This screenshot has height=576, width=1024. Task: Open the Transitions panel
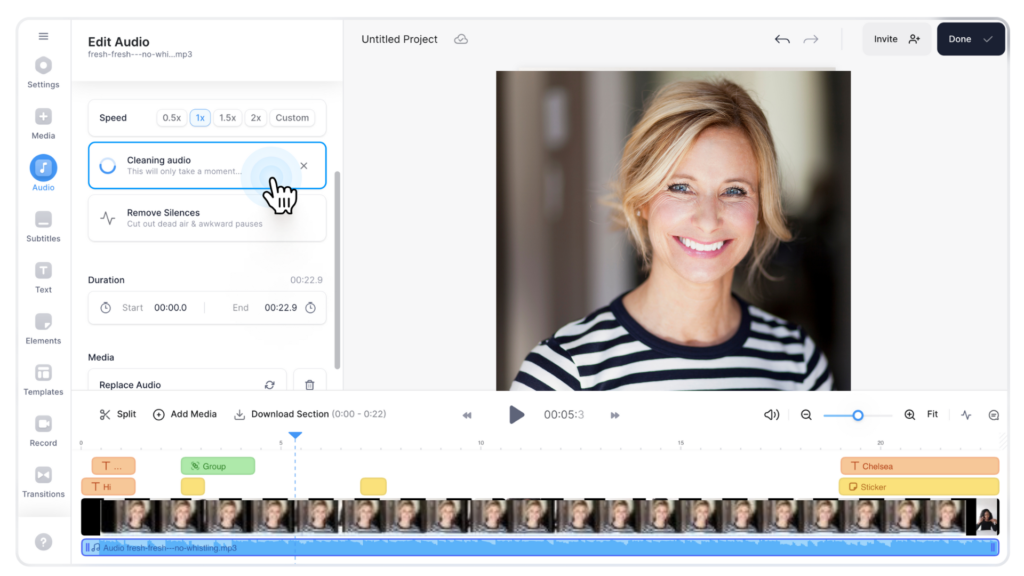tap(43, 482)
